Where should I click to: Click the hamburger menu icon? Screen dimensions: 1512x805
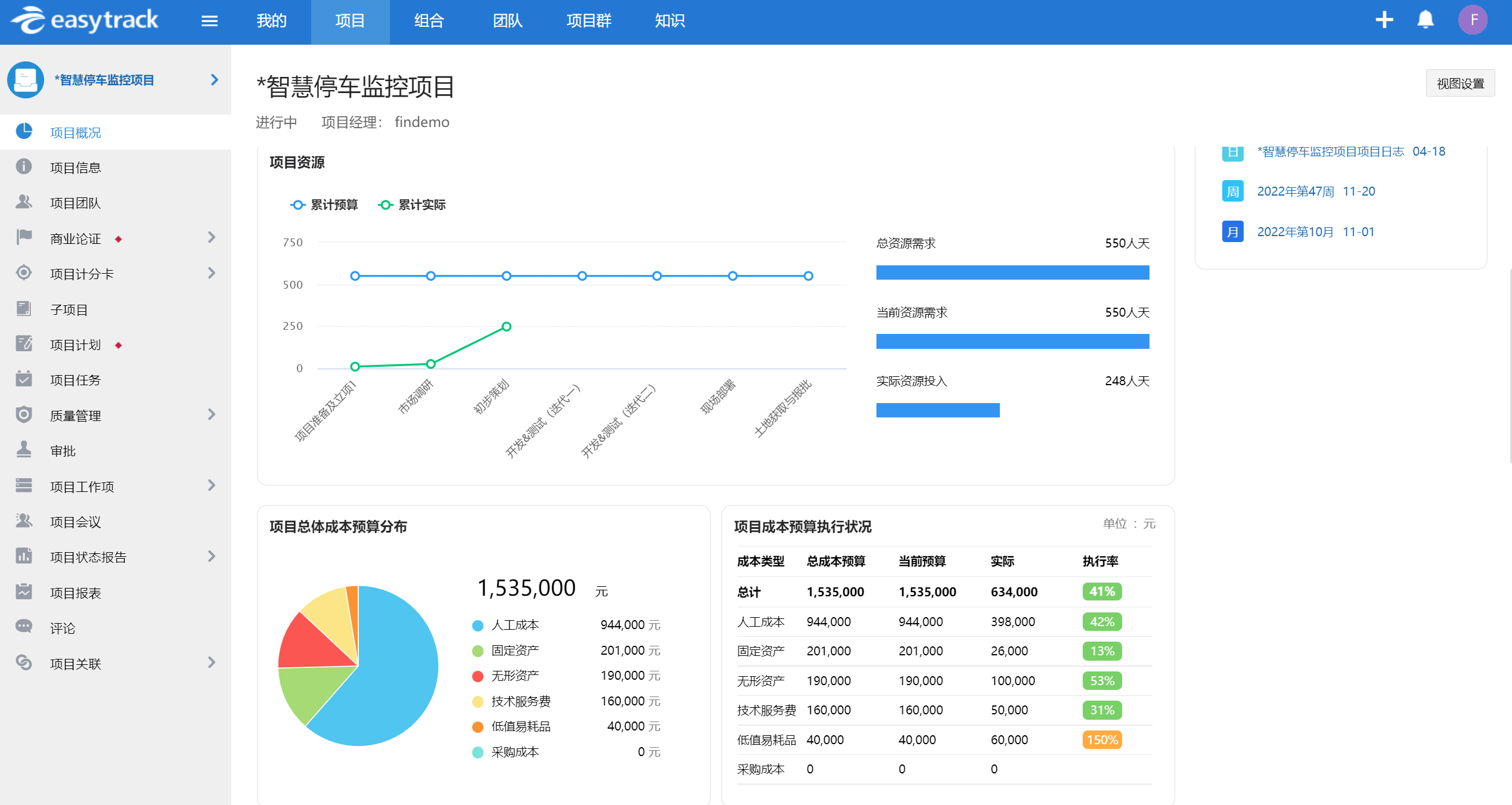click(209, 21)
